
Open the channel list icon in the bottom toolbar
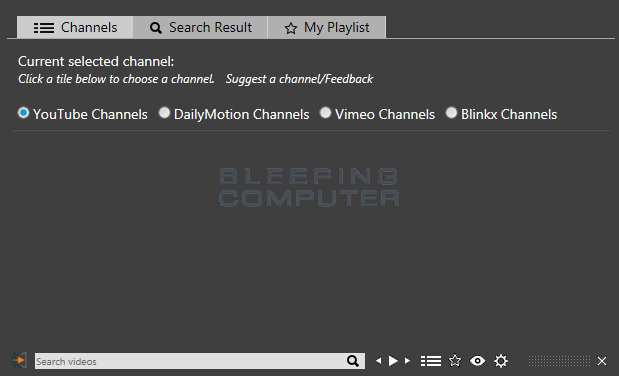[431, 361]
